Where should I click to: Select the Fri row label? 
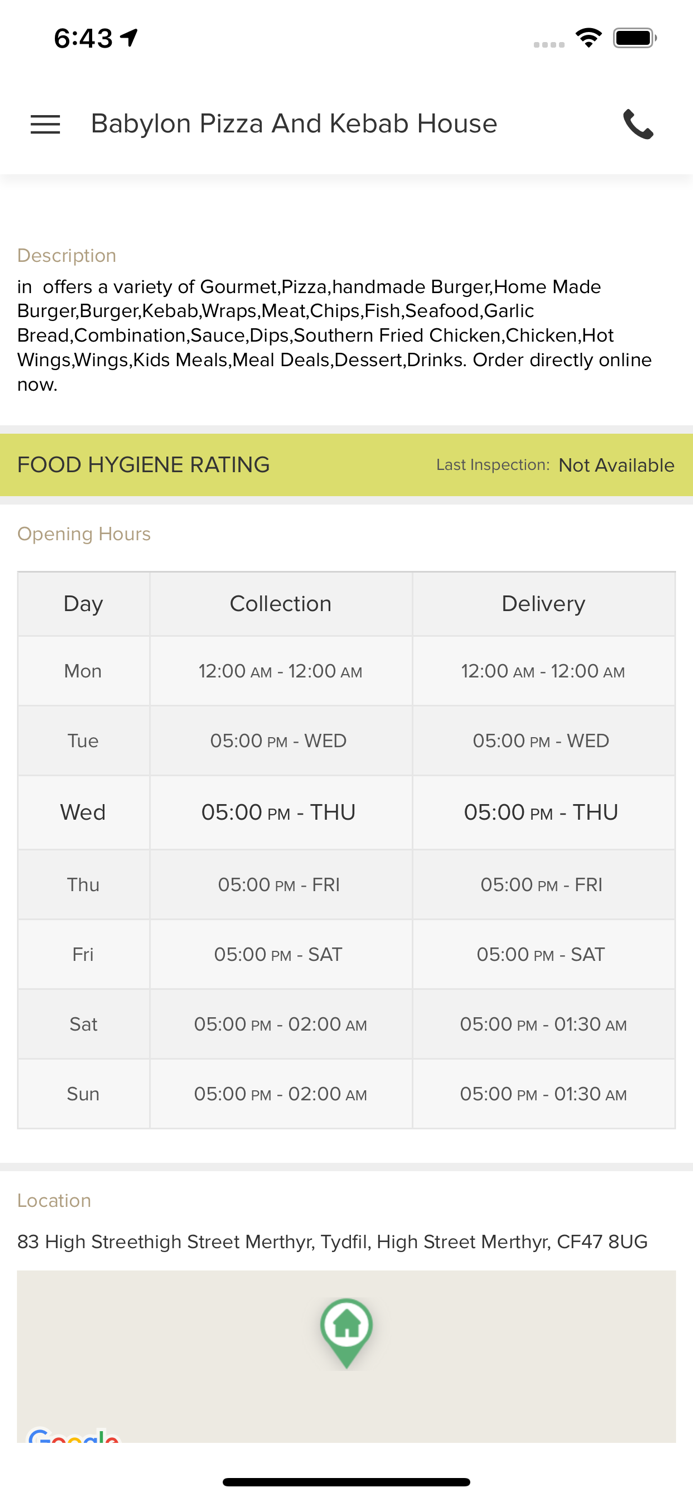click(x=83, y=954)
